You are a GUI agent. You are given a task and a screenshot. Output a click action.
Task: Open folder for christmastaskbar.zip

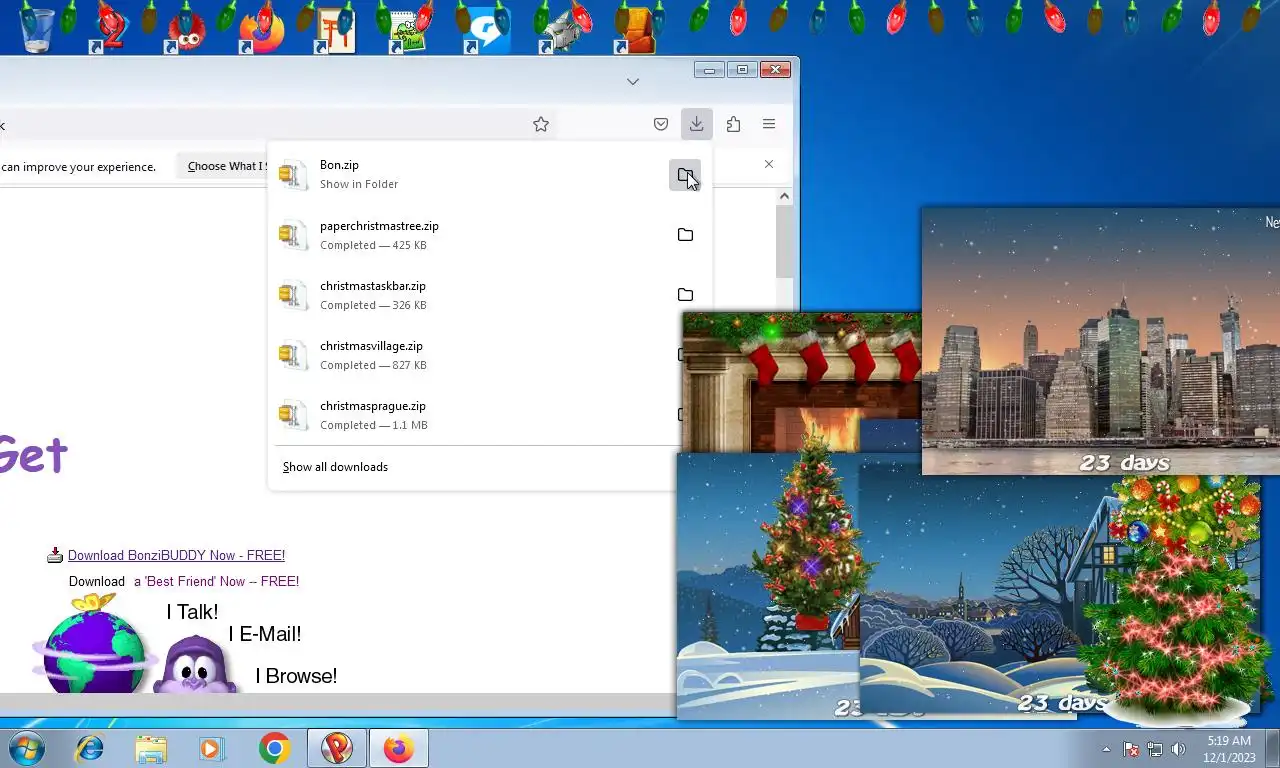685,295
